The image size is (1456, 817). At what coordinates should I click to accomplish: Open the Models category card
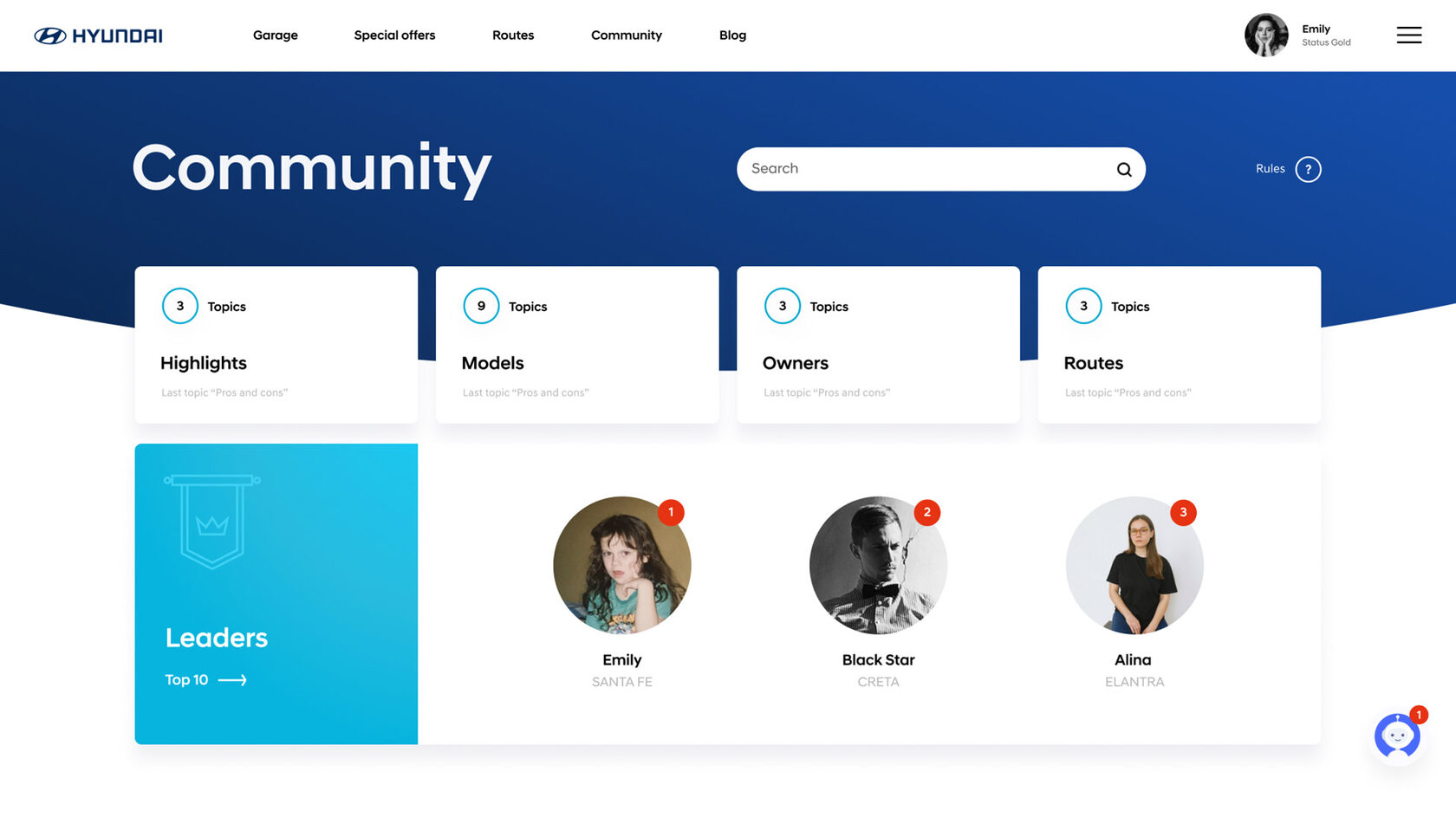click(577, 345)
